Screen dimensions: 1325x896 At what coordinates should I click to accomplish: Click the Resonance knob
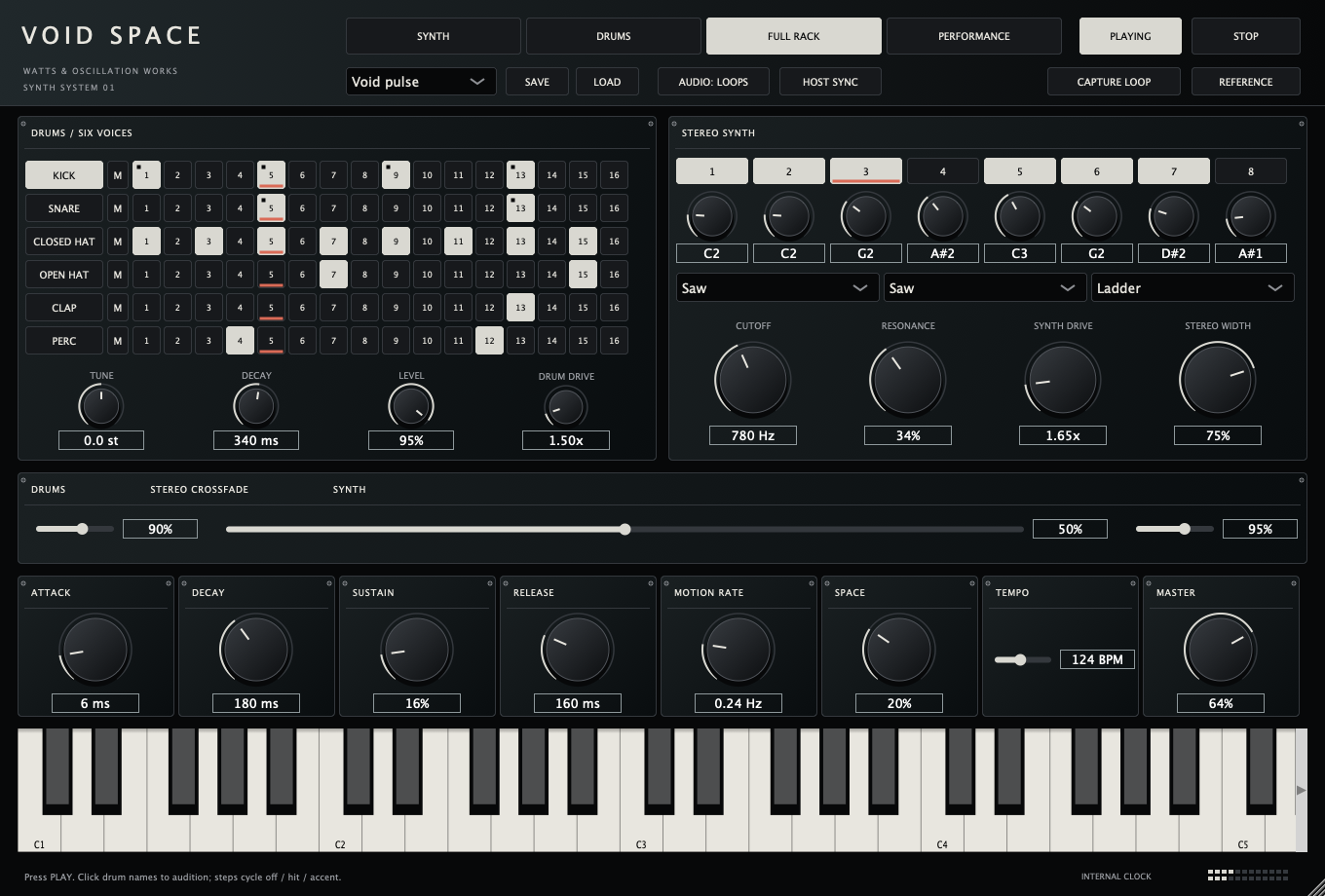pos(908,380)
